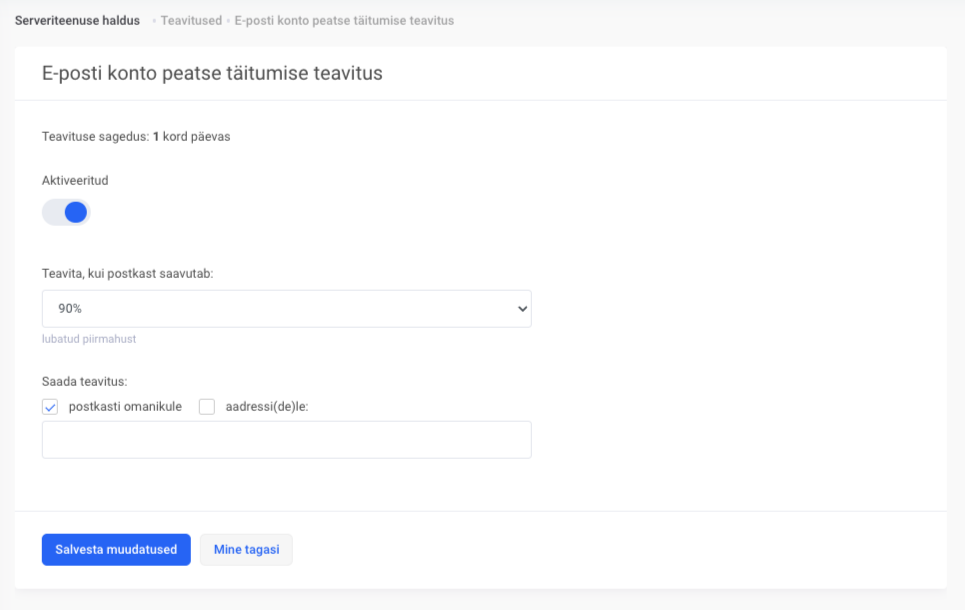Click the Aktiveeritud label above the switch

(x=75, y=181)
